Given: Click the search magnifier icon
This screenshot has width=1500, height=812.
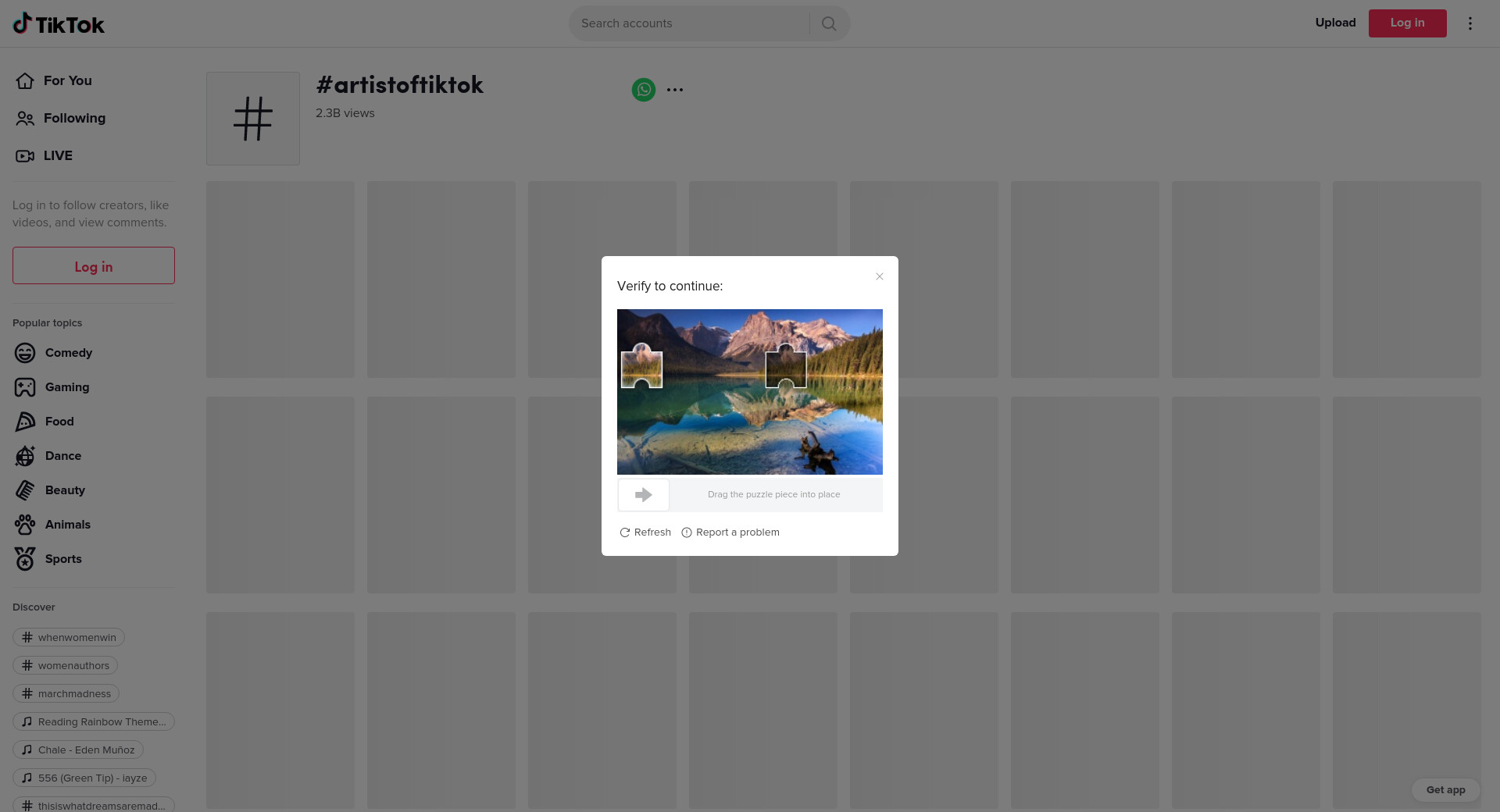Looking at the screenshot, I should pos(829,23).
